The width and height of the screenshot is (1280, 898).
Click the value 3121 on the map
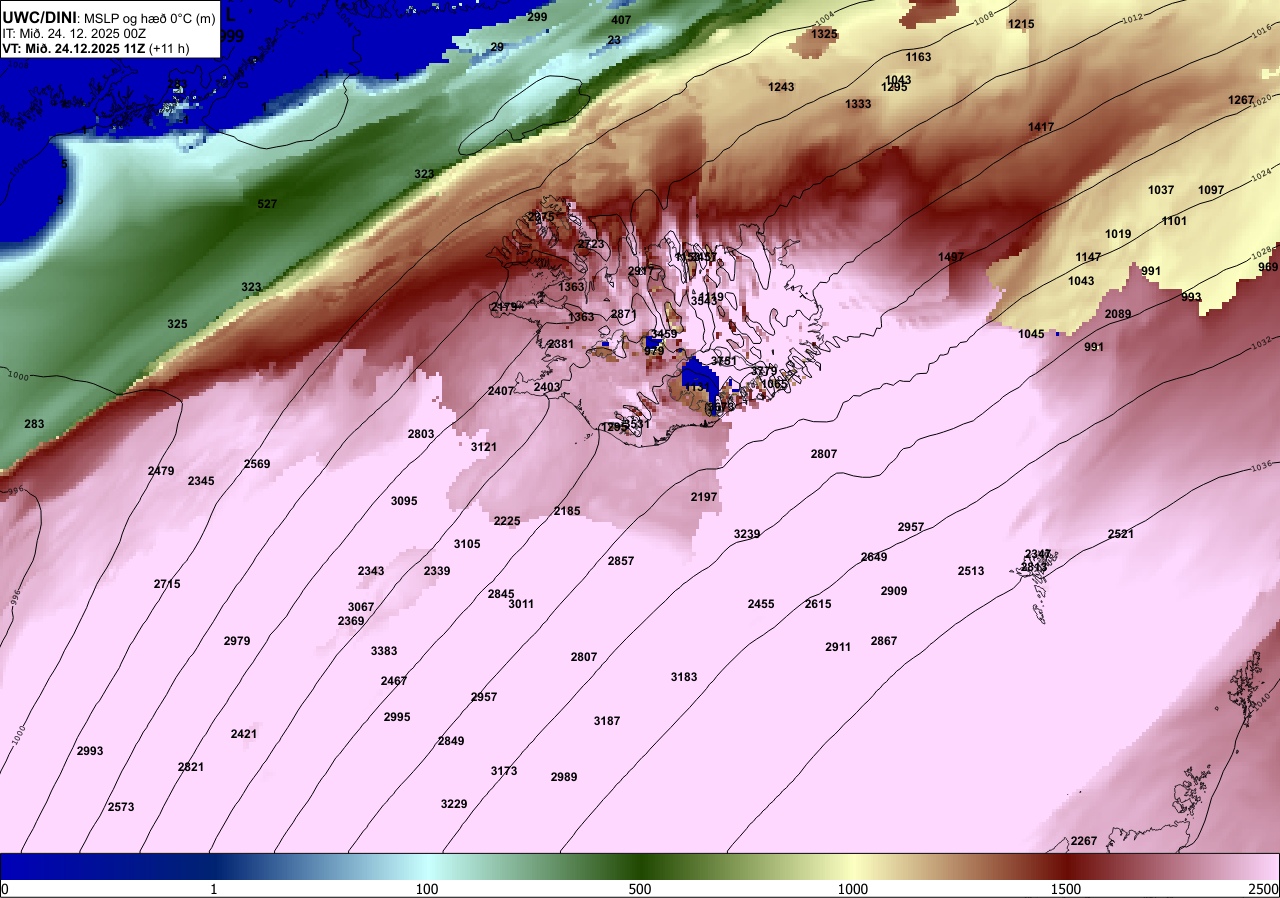pyautogui.click(x=484, y=447)
